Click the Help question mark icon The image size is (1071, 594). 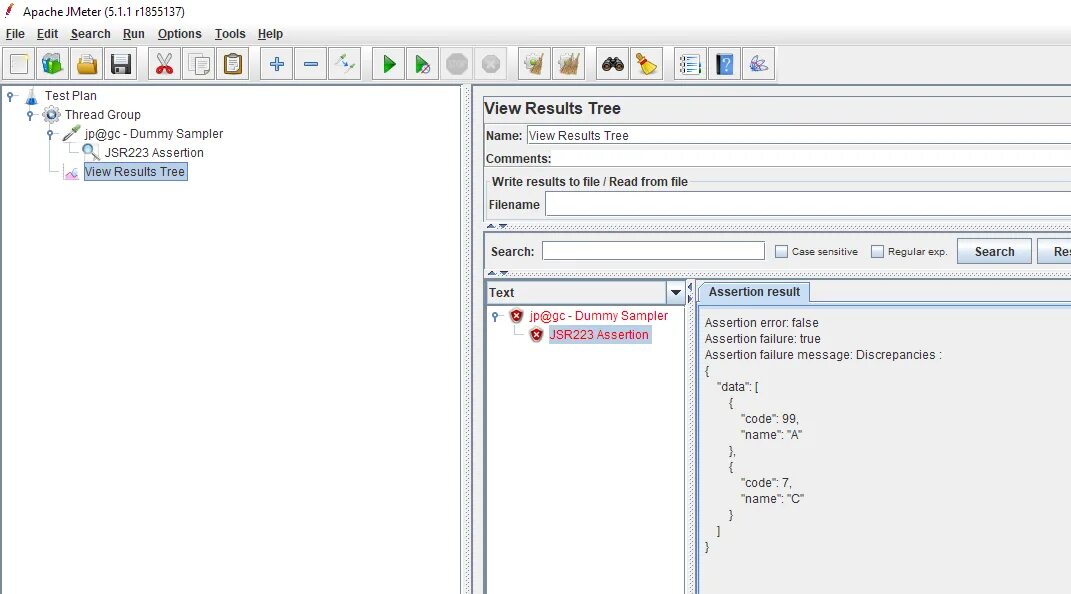(x=725, y=64)
